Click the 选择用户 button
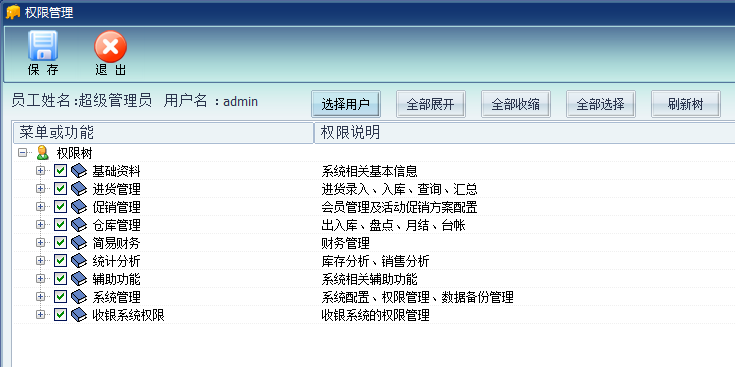This screenshot has height=367, width=735. [x=346, y=104]
